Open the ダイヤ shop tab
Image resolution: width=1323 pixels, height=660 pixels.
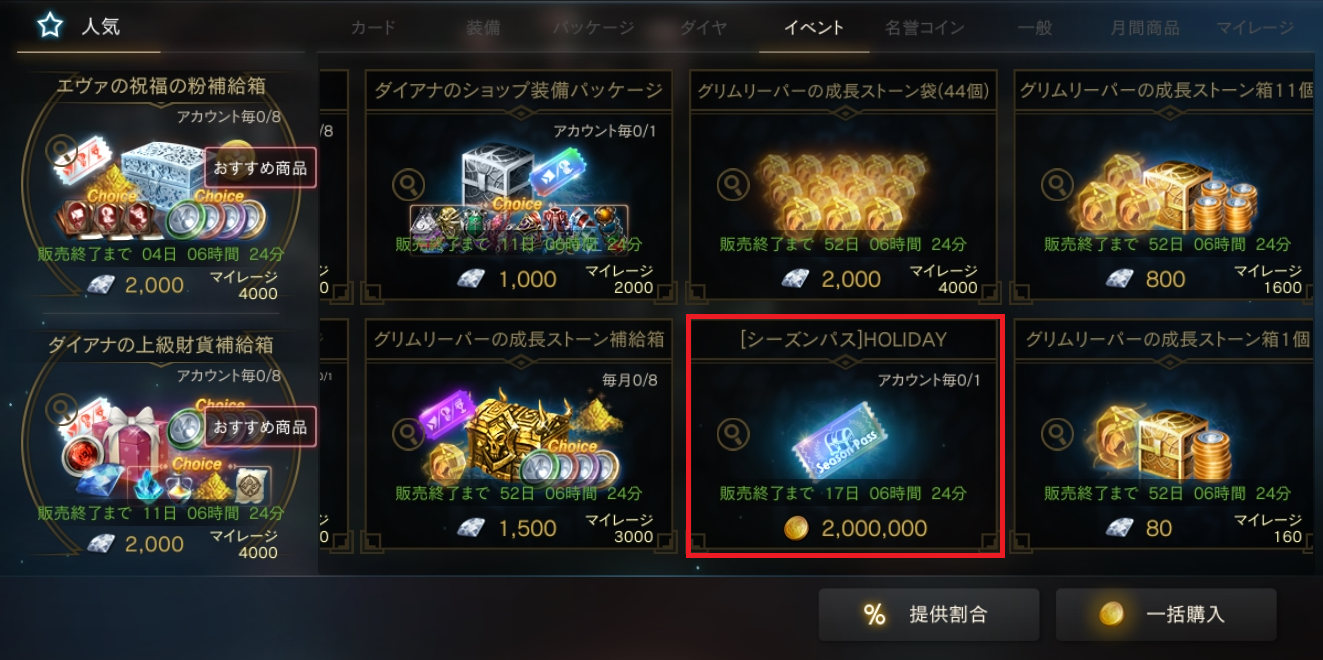coord(704,28)
